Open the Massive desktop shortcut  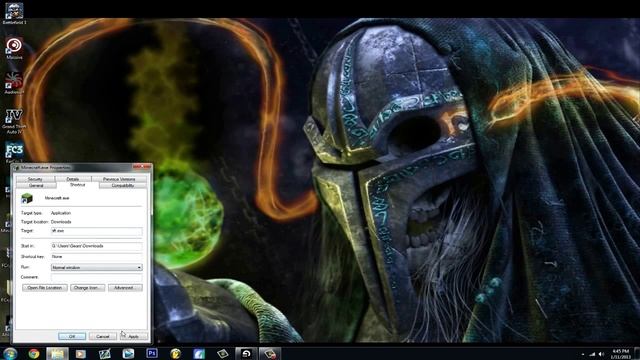(x=14, y=47)
